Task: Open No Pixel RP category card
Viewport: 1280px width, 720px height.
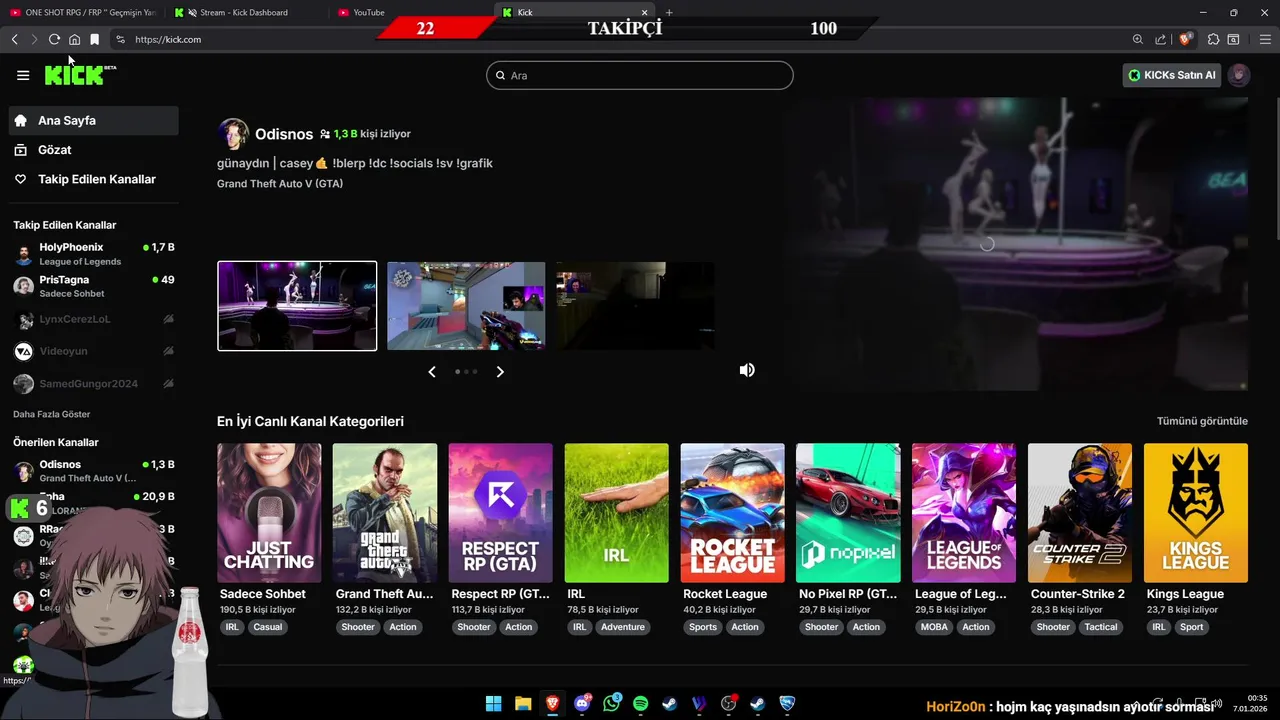Action: point(848,513)
